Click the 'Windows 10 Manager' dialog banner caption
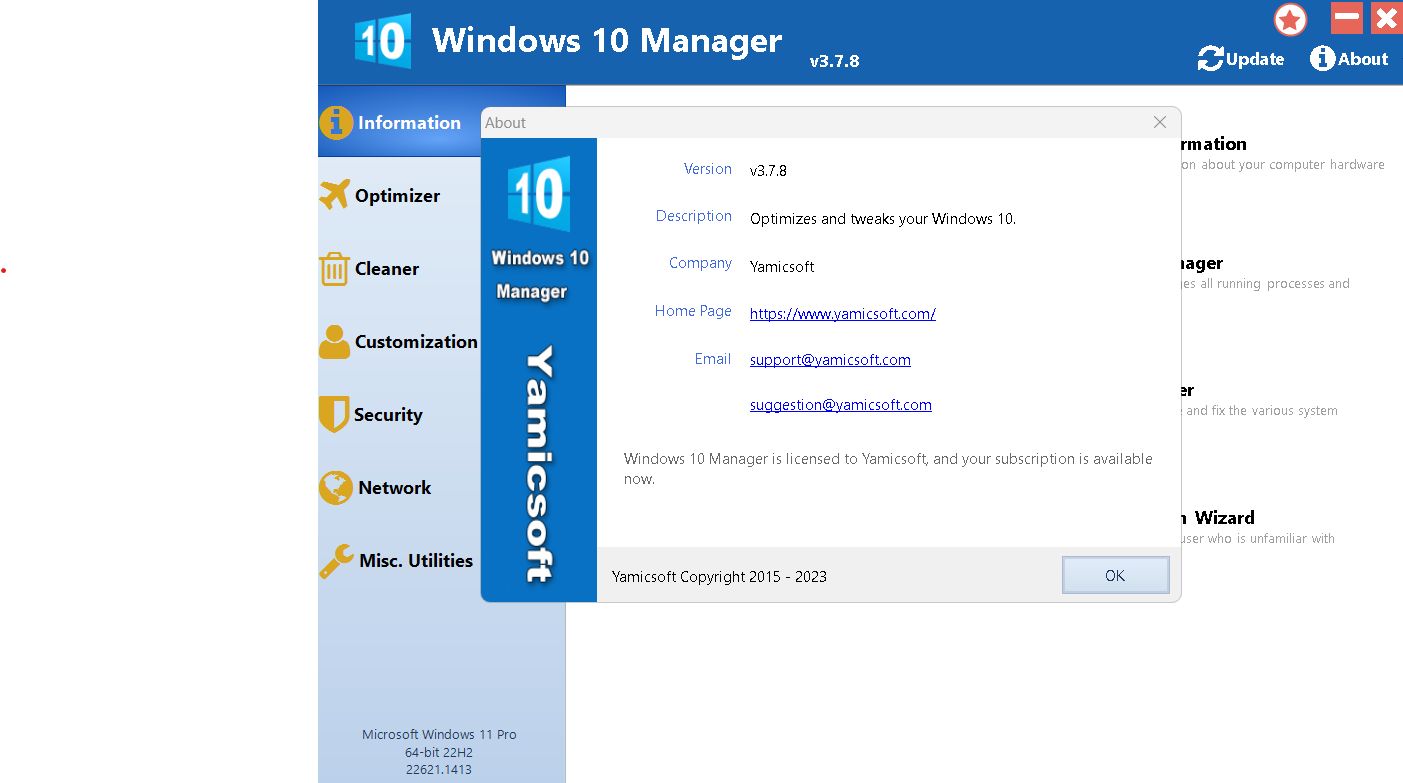 tap(539, 275)
